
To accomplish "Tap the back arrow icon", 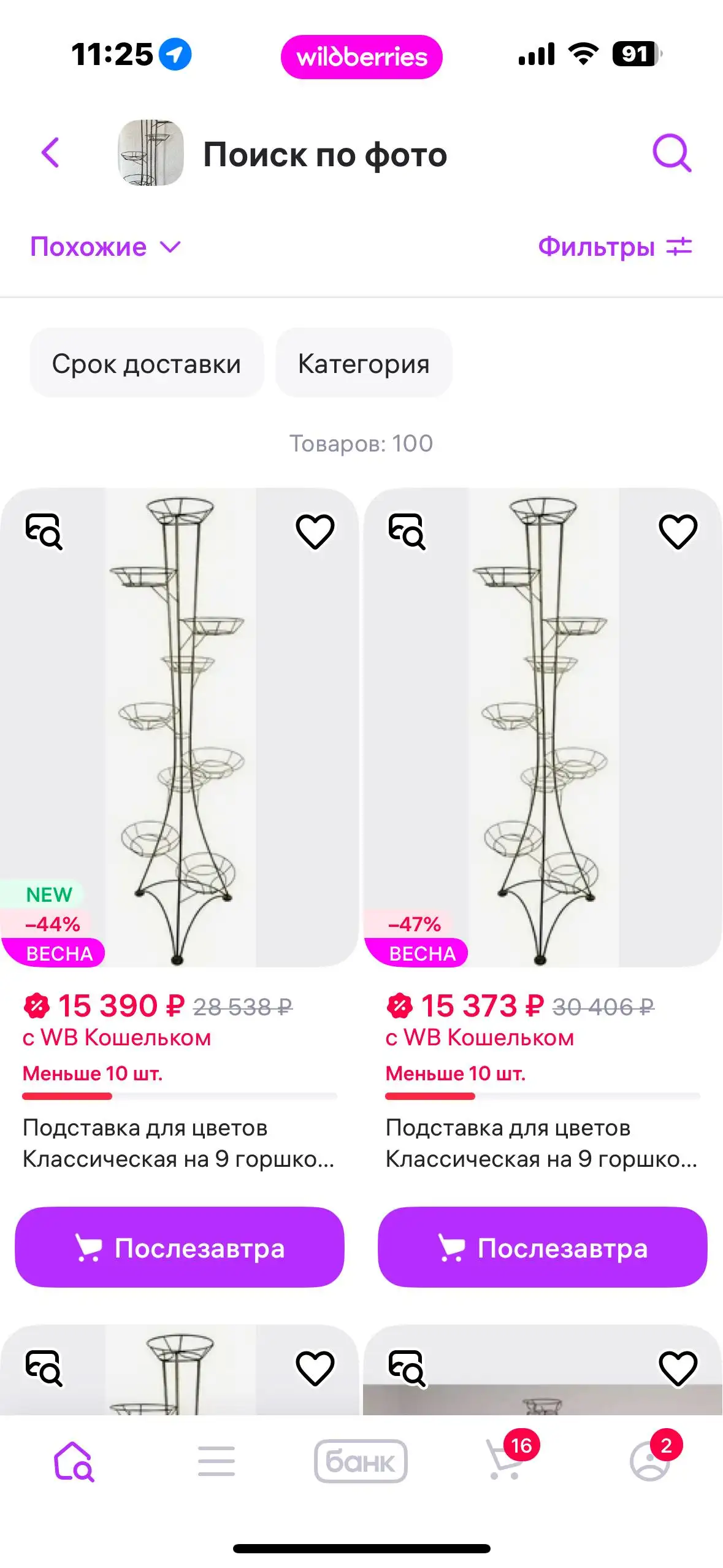I will 51,153.
